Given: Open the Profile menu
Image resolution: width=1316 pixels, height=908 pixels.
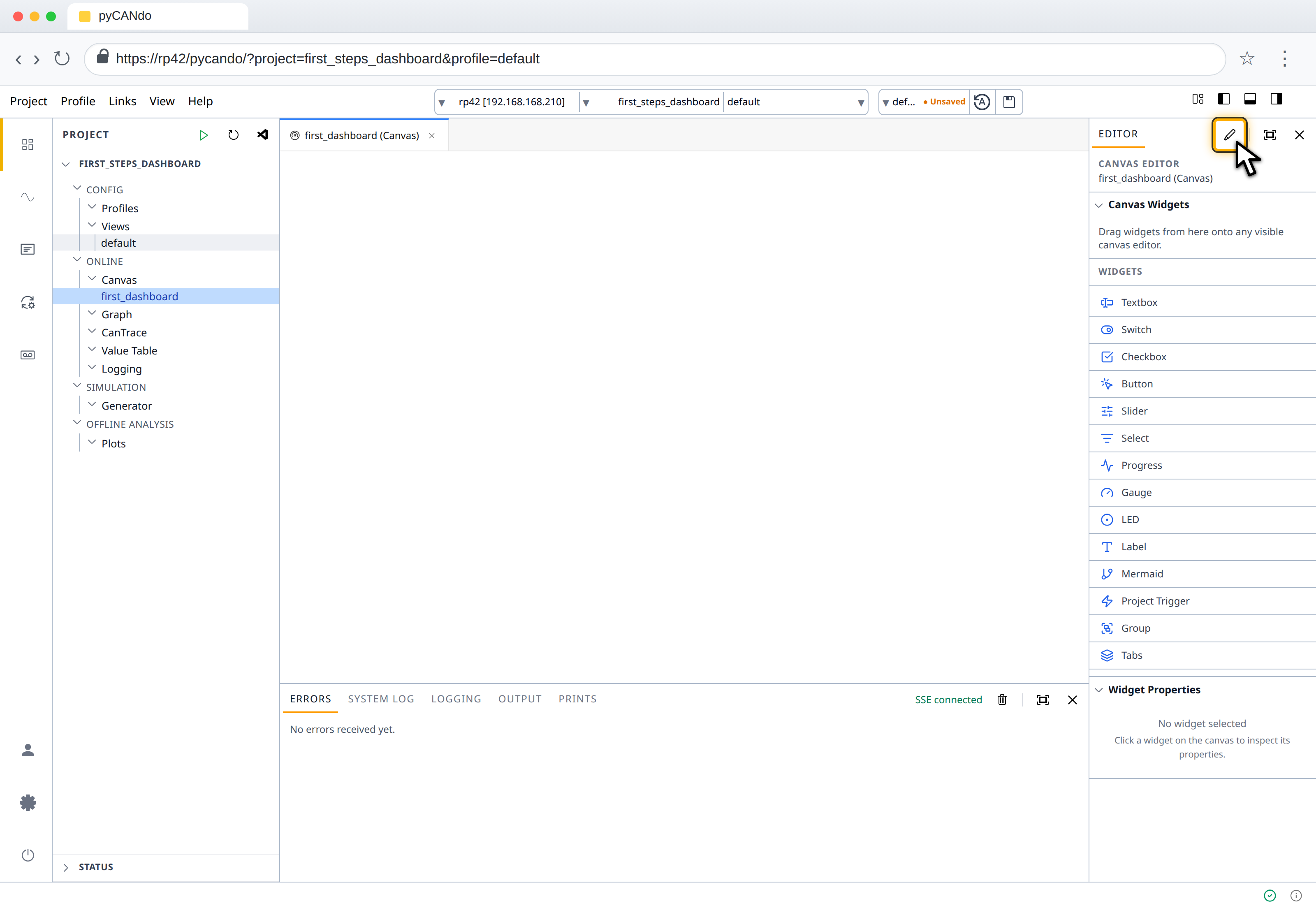Looking at the screenshot, I should (78, 101).
